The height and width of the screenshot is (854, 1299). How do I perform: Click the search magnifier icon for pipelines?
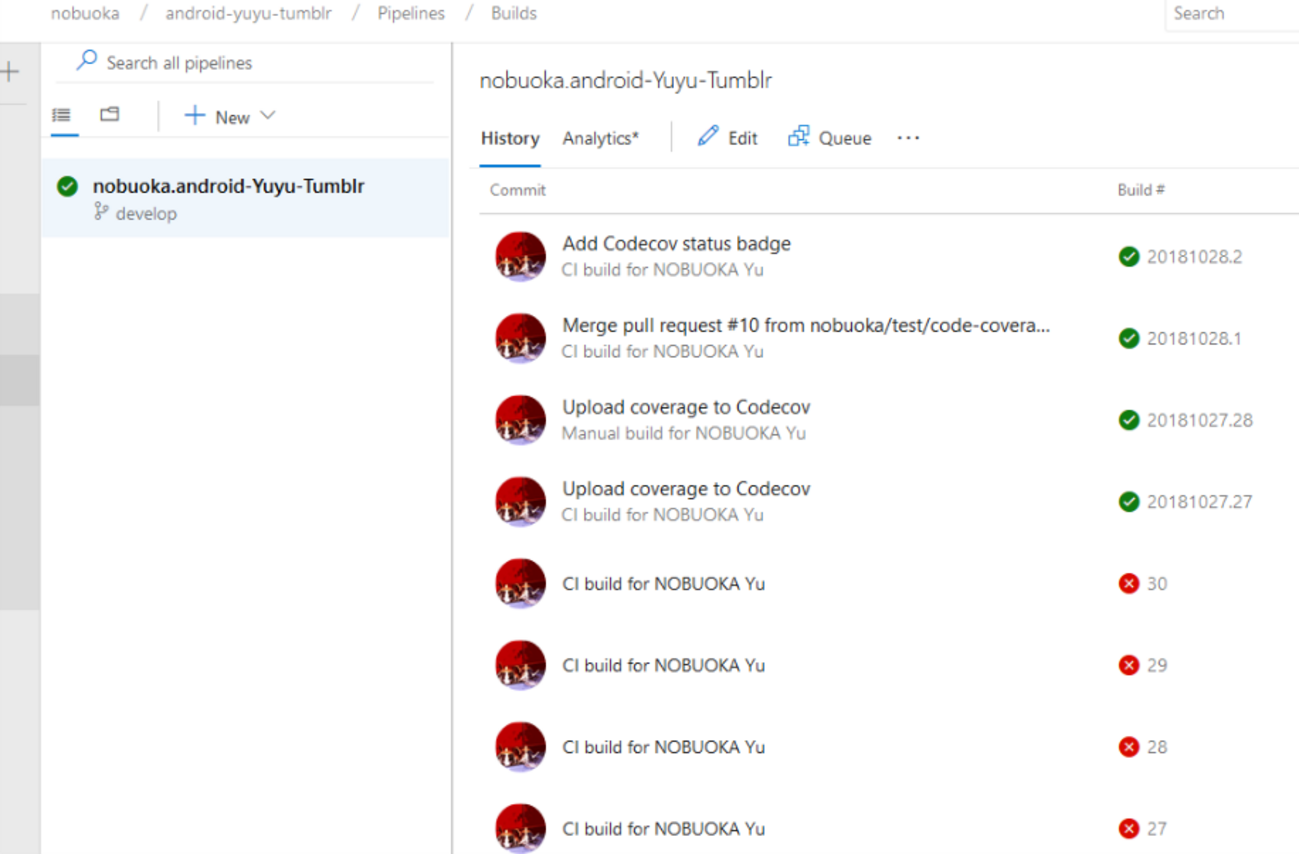point(88,61)
